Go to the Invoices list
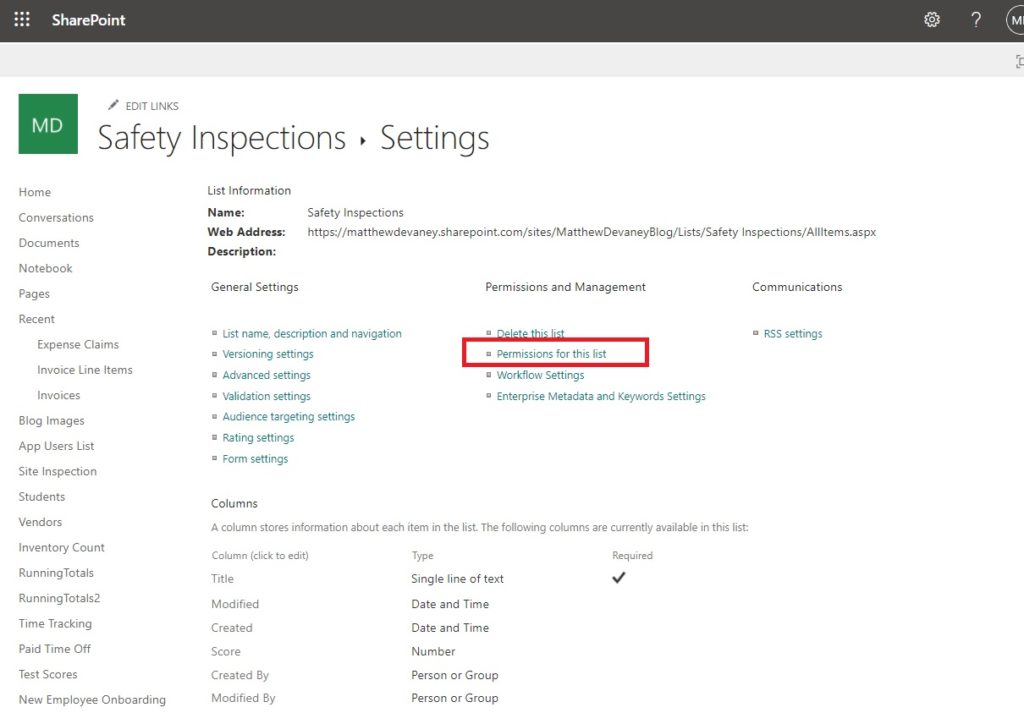The height and width of the screenshot is (713, 1024). (59, 395)
